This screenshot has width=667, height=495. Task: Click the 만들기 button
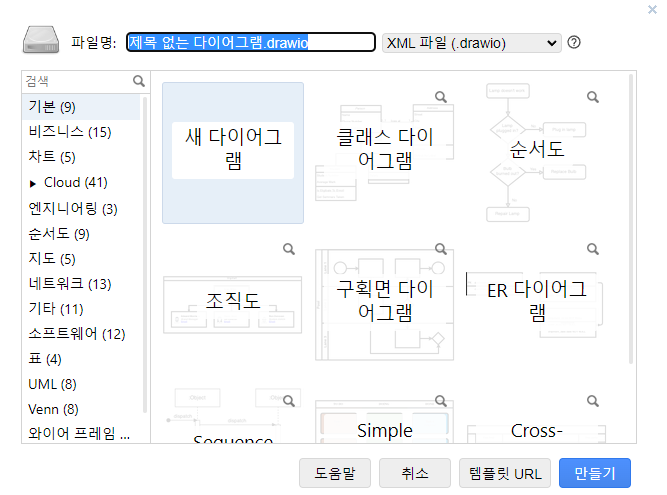595,473
